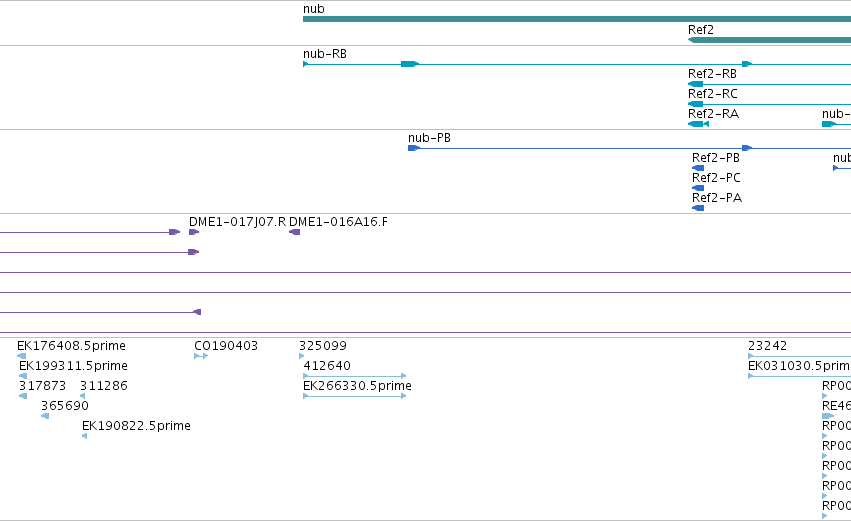Click the teal nub gene bar
Screen dimensions: 851x521
(x=577, y=19)
